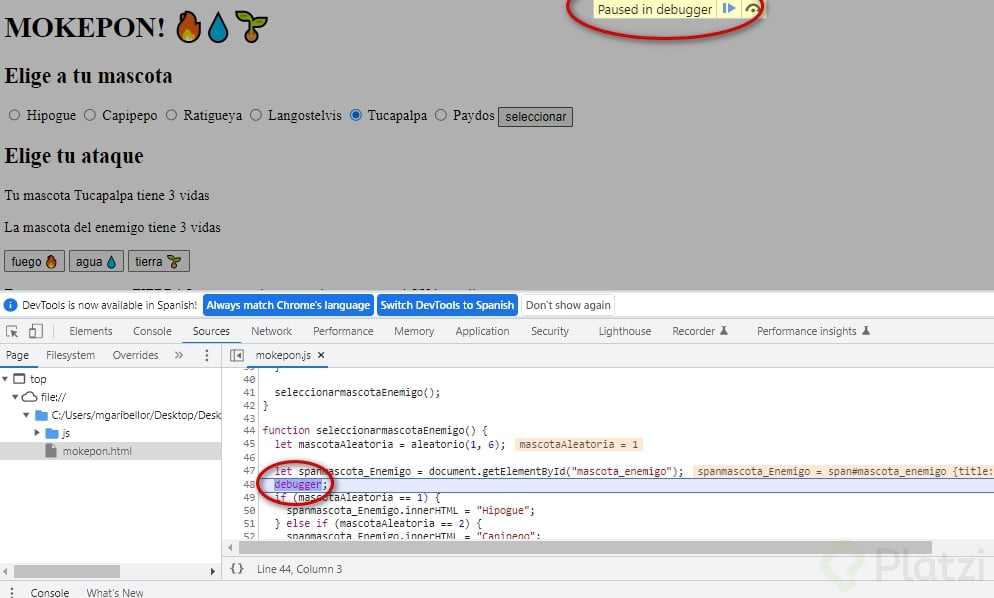Screen dimensions: 994x598
Task: Open the drawer three-dot menu
Action: (11, 592)
